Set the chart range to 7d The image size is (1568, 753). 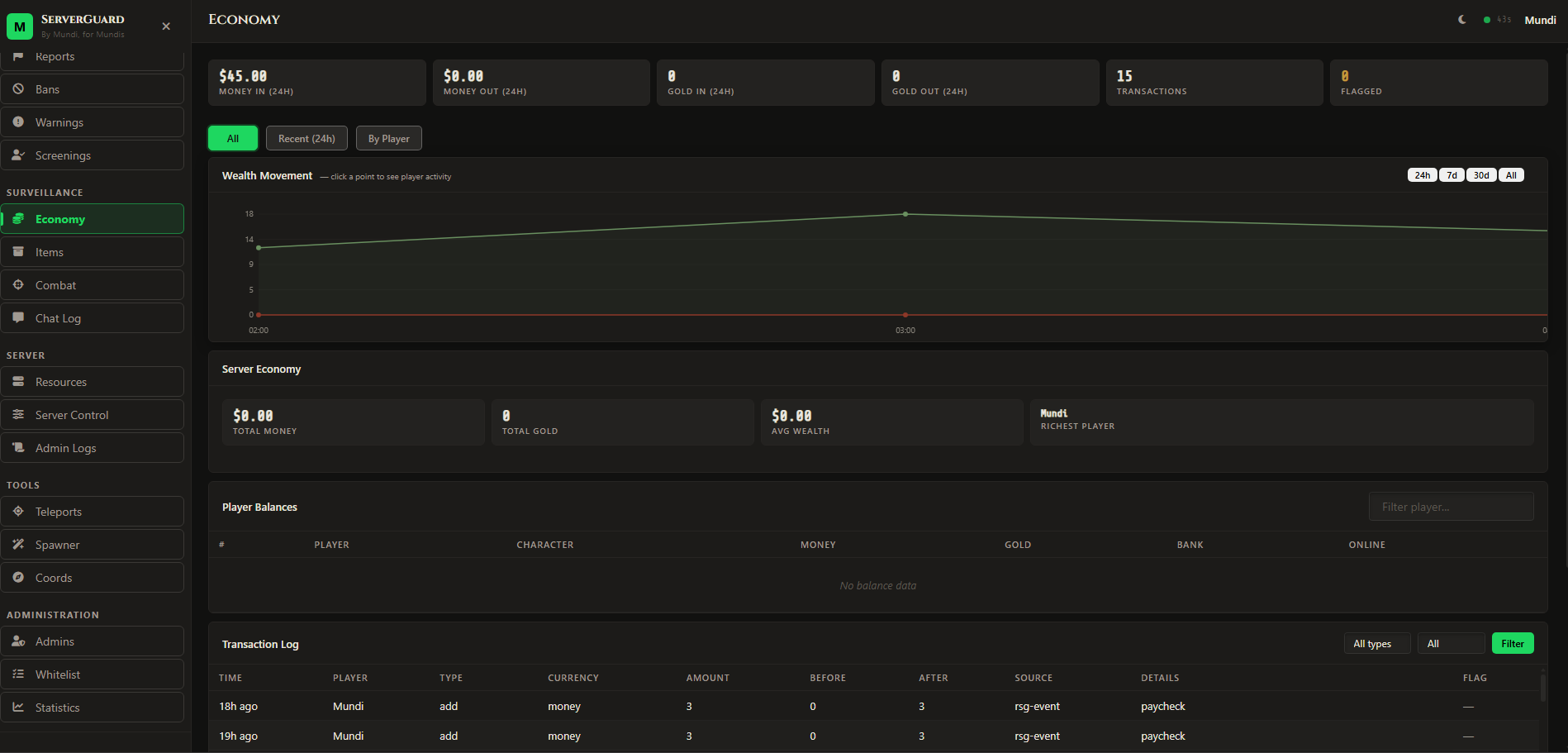1452,175
